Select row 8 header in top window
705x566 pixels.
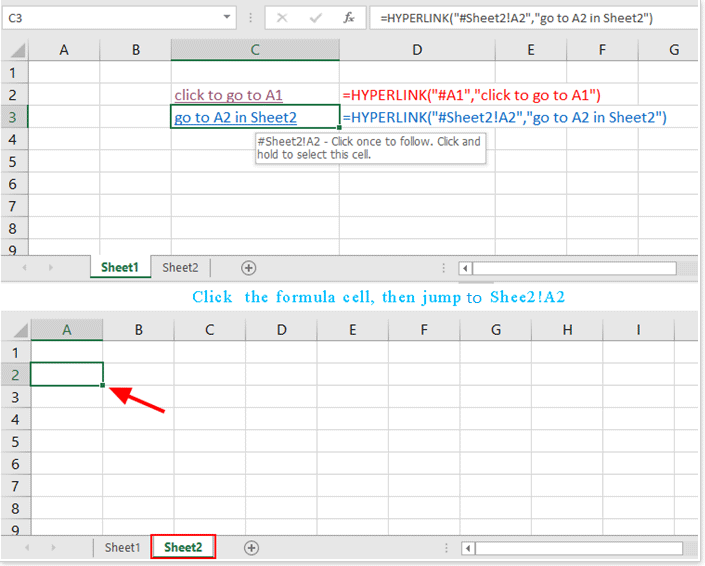pyautogui.click(x=14, y=228)
